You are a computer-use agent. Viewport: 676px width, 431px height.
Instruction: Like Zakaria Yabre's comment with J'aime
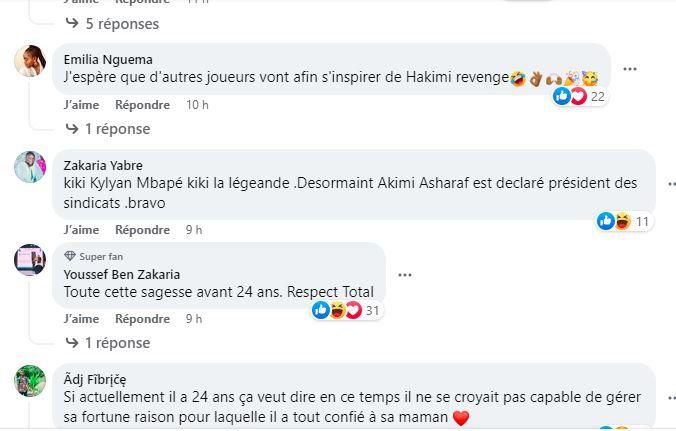coord(81,230)
